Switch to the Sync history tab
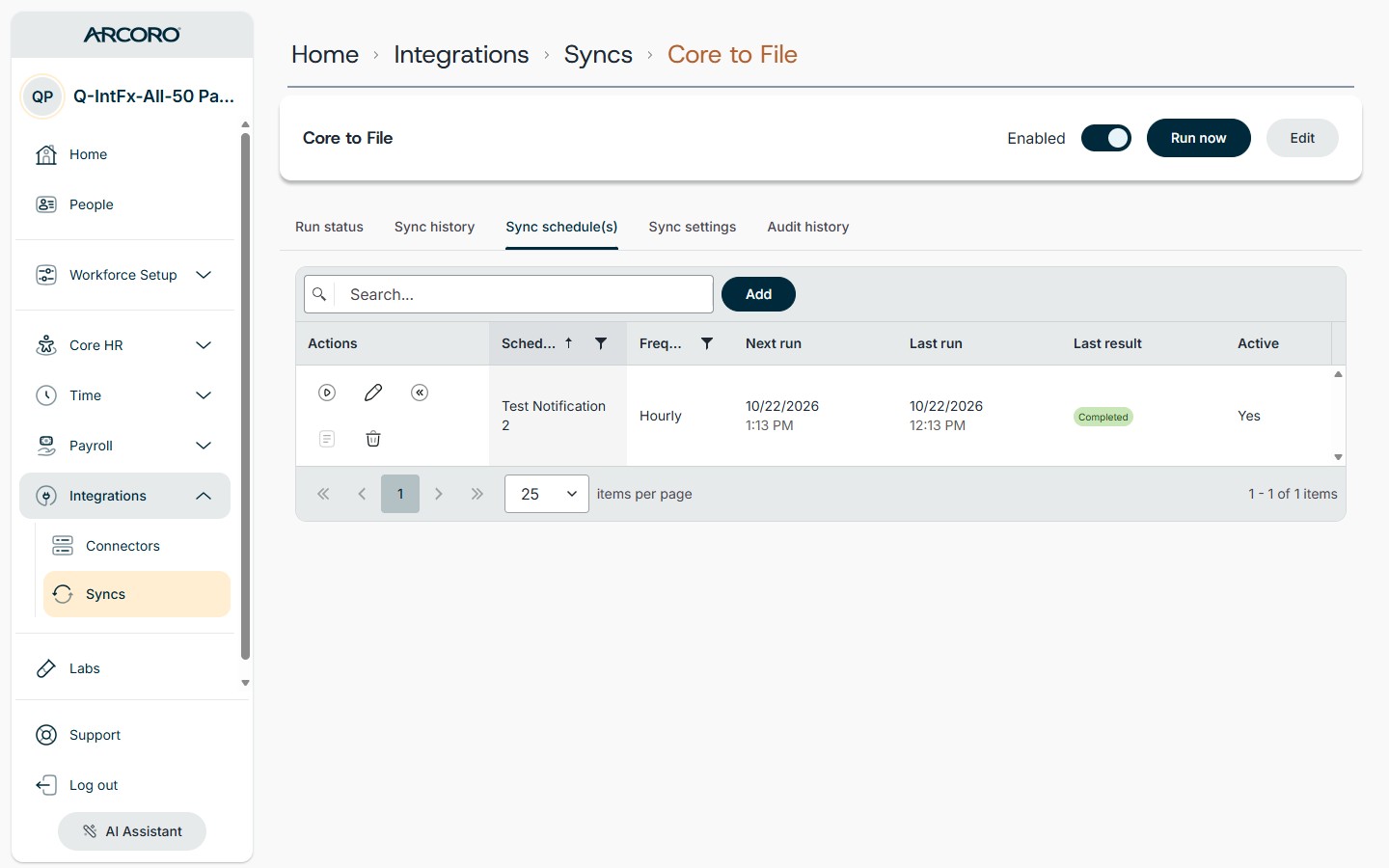Viewport: 1389px width, 868px height. tap(434, 227)
